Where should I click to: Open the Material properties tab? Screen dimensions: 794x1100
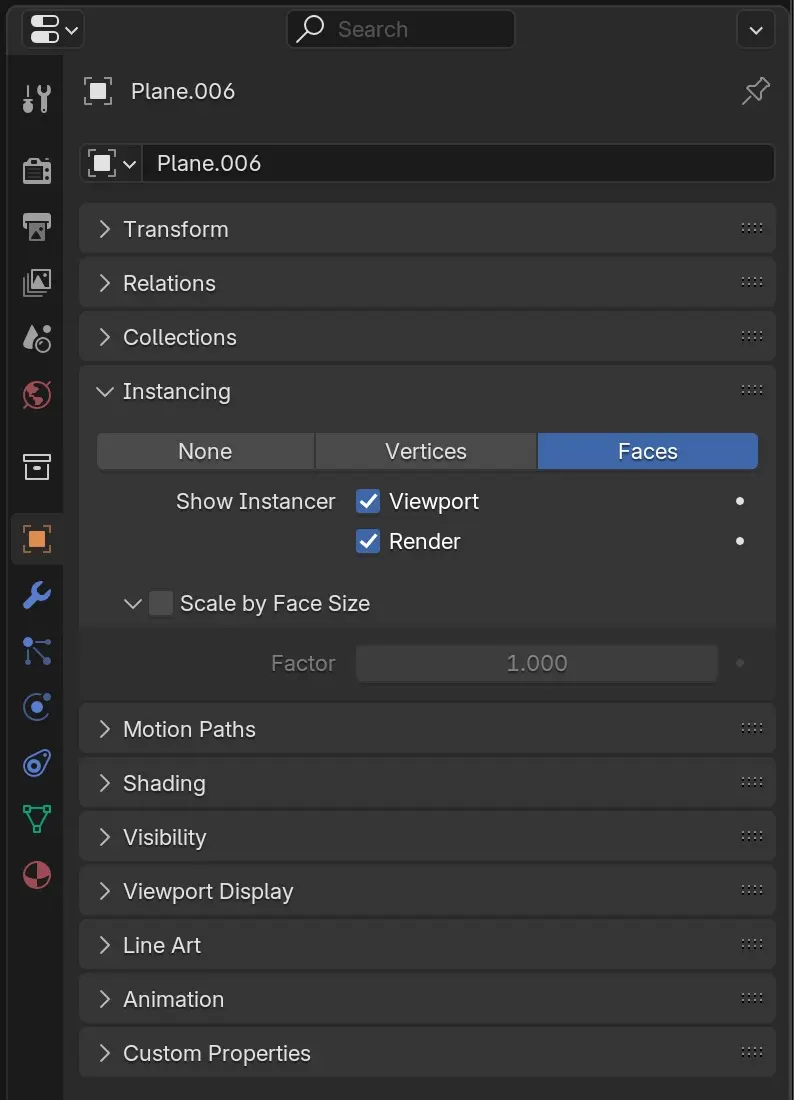37,876
